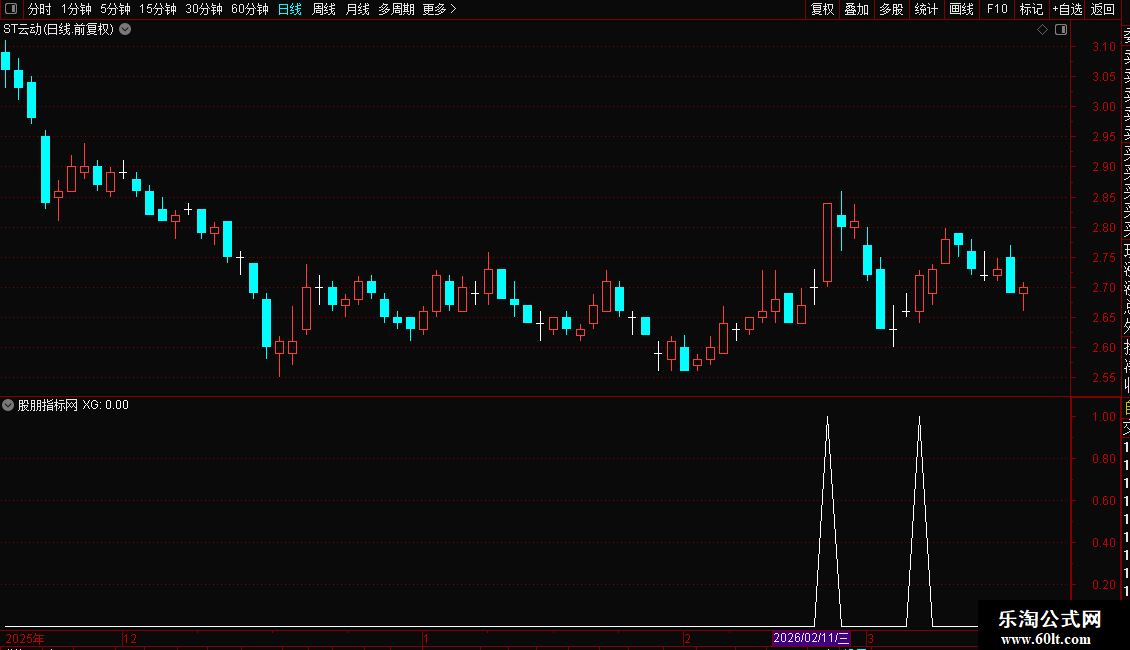The image size is (1130, 650).
Task: Click the 2.55 price axis label
Action: coord(1103,378)
